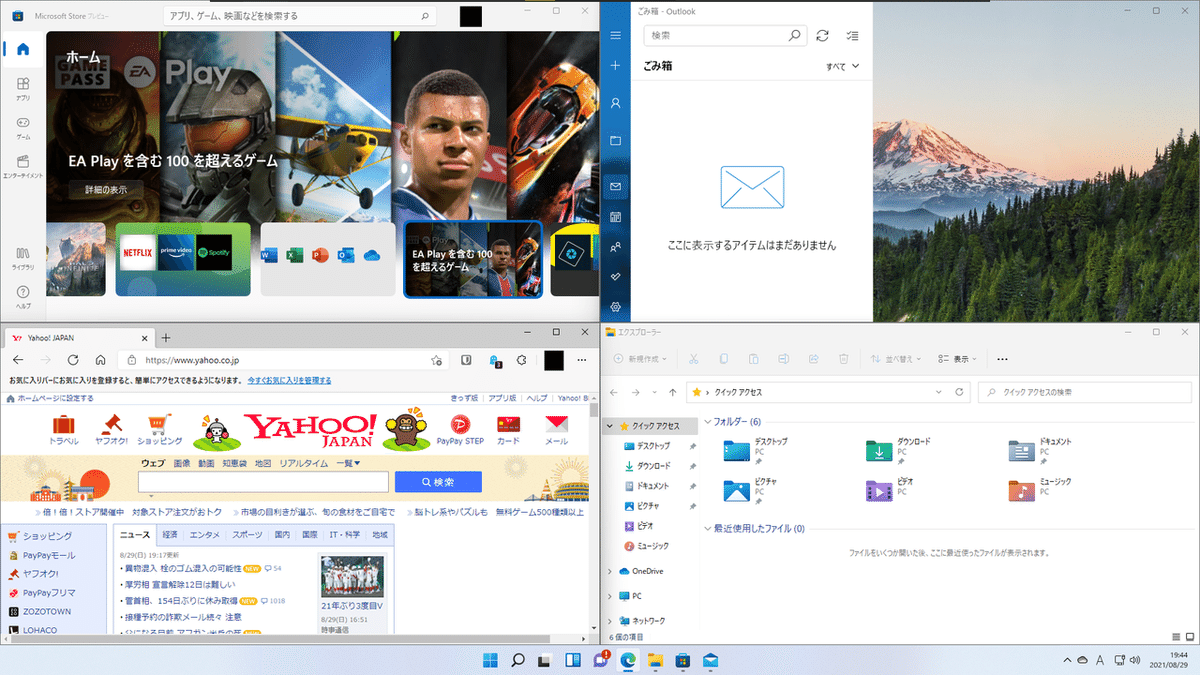Switch to エンタメ news tab
1200x675 pixels.
205,535
